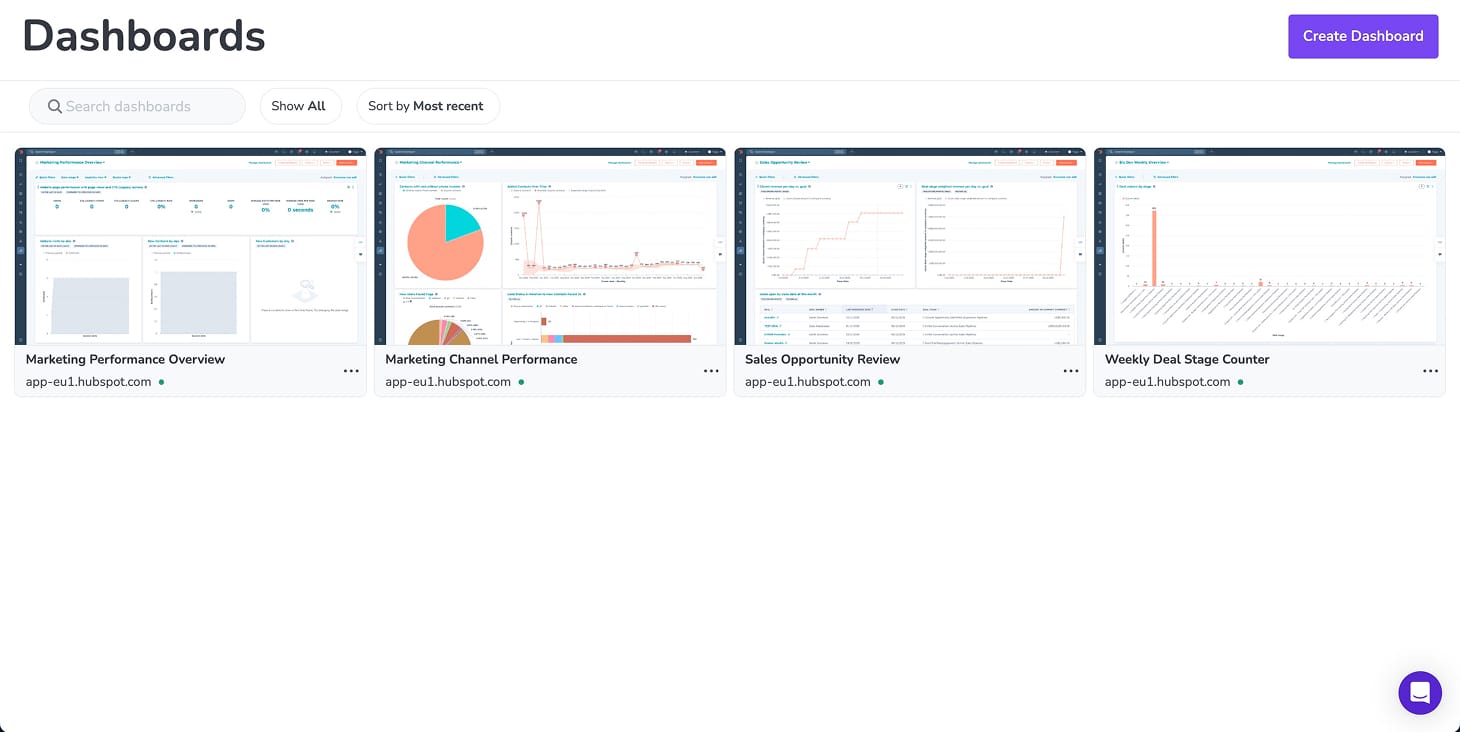The image size is (1460, 732).
Task: Click green status dot on Marketing Performance Overview
Action: point(162,382)
